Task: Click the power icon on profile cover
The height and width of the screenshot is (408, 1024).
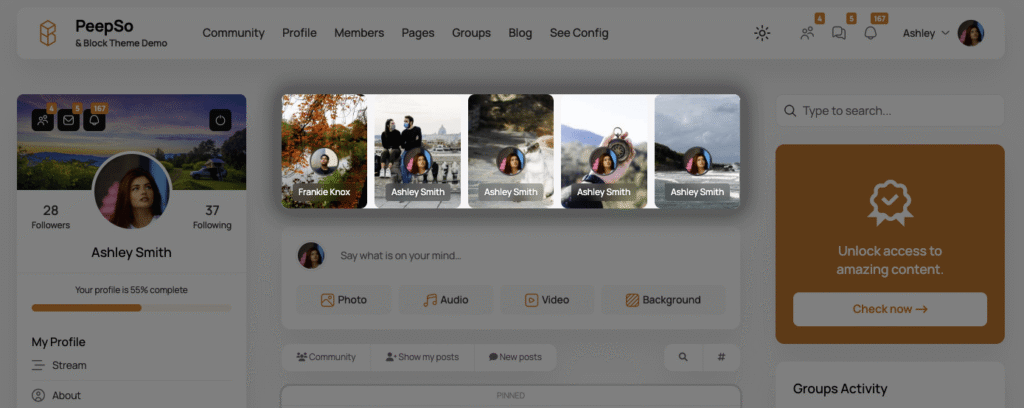Action: point(220,120)
